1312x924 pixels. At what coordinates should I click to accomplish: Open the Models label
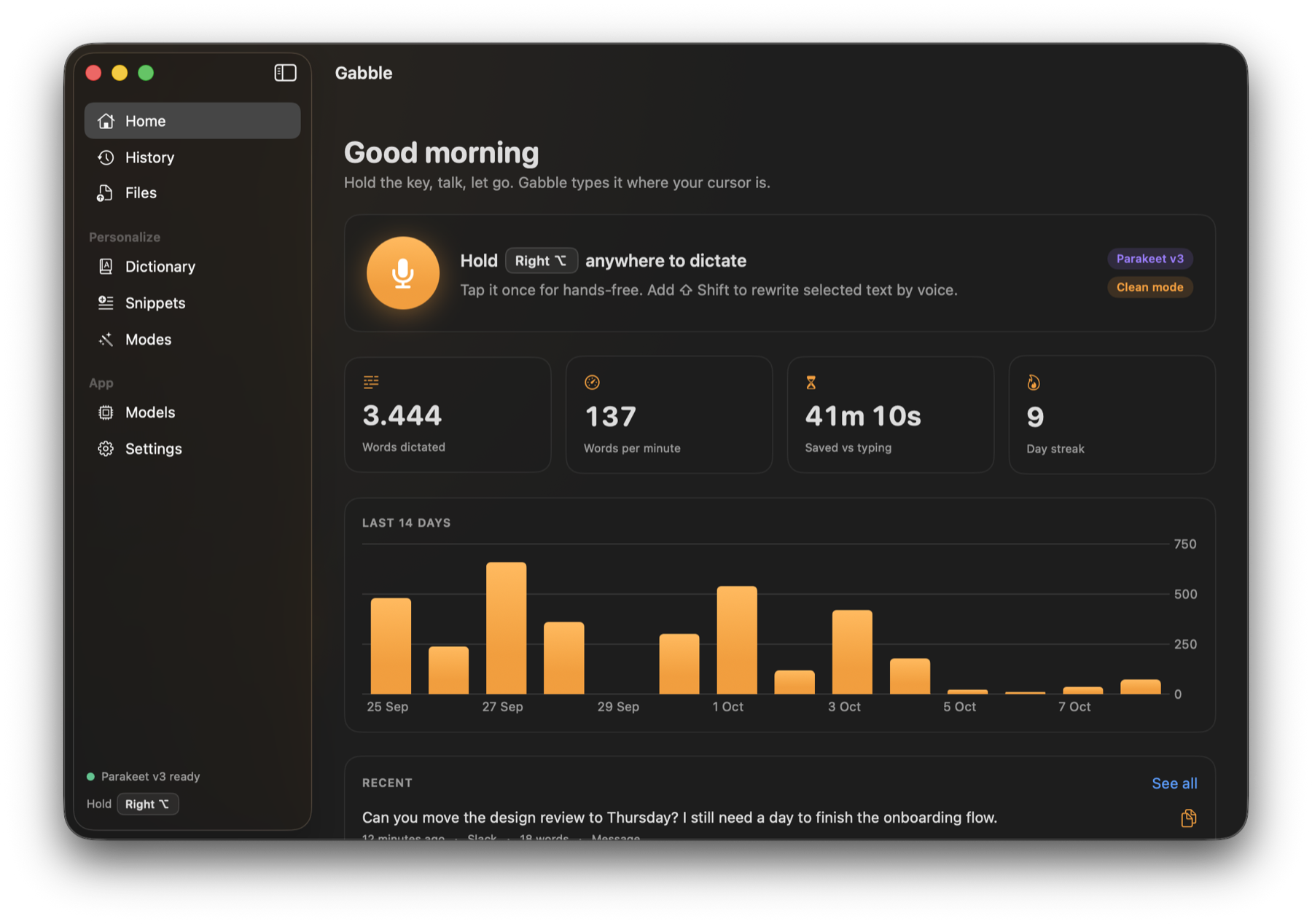(x=150, y=412)
